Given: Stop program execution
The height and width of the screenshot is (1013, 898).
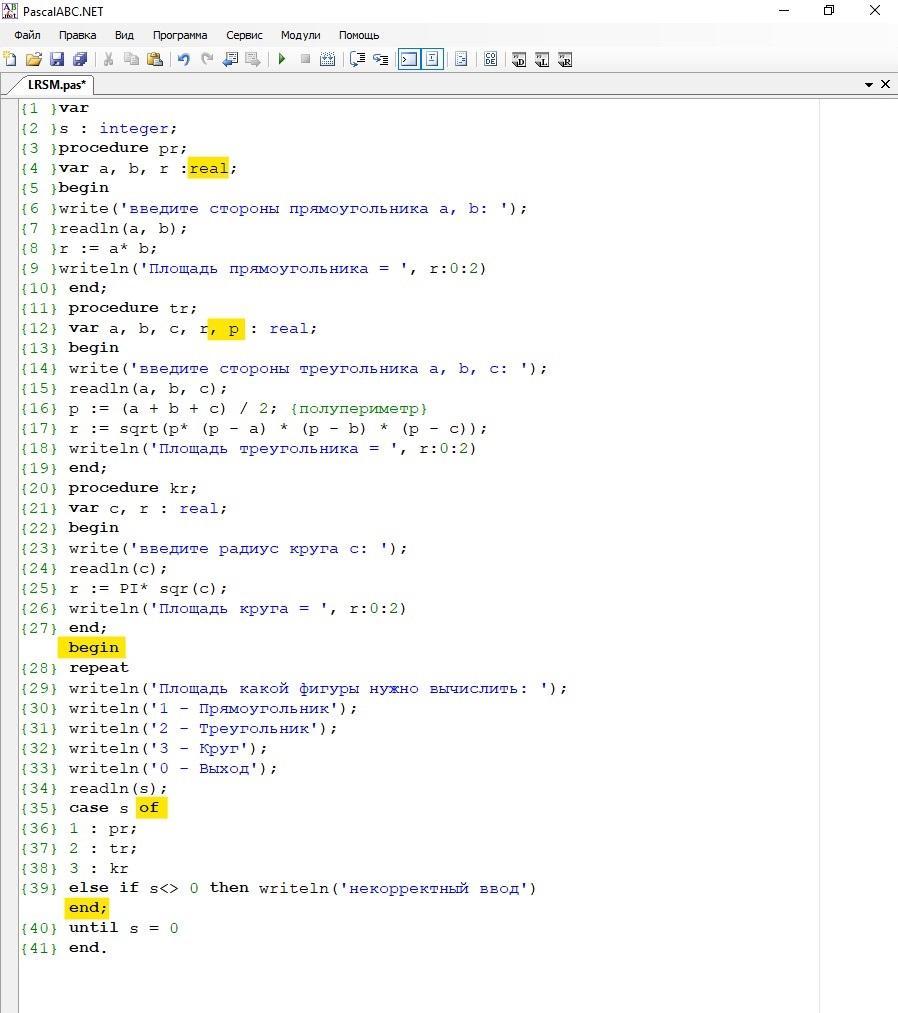Looking at the screenshot, I should pos(306,59).
